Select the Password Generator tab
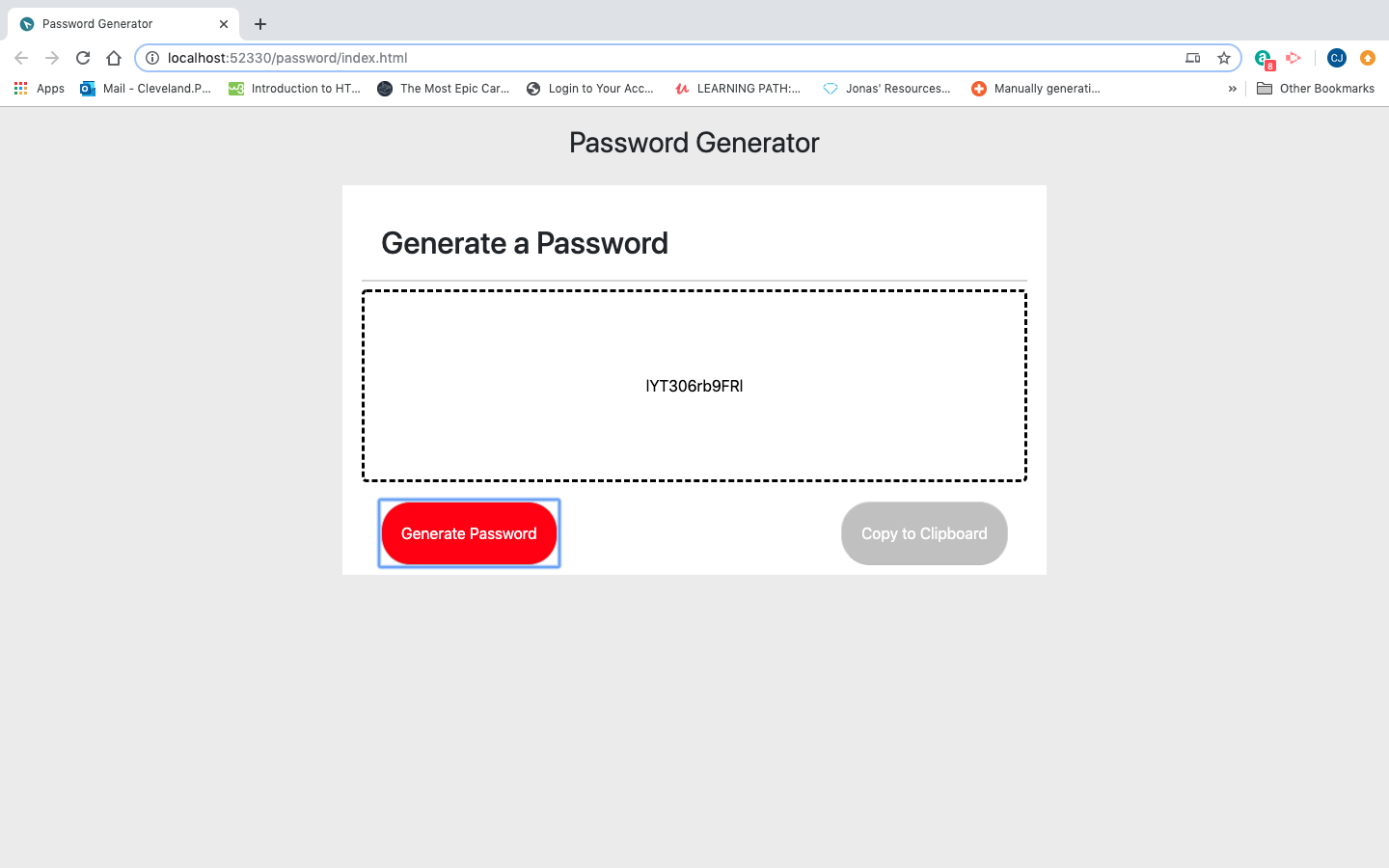1389x868 pixels. [116, 23]
